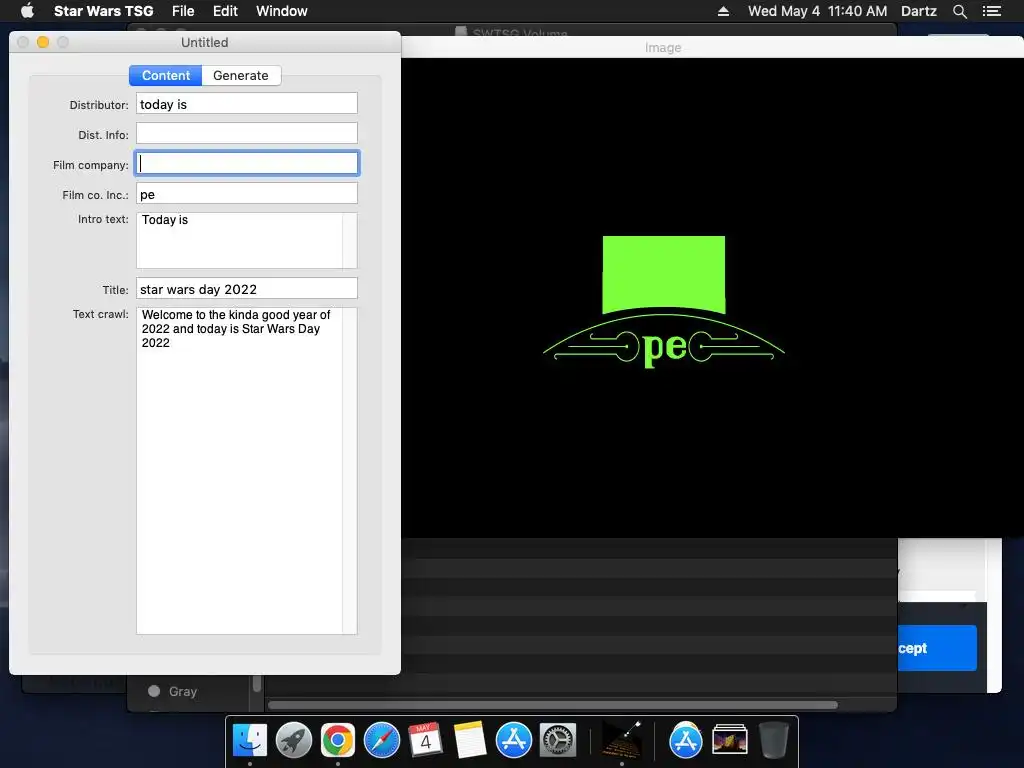This screenshot has width=1024, height=768.
Task: Click the blue Accept button
Action: [937, 648]
